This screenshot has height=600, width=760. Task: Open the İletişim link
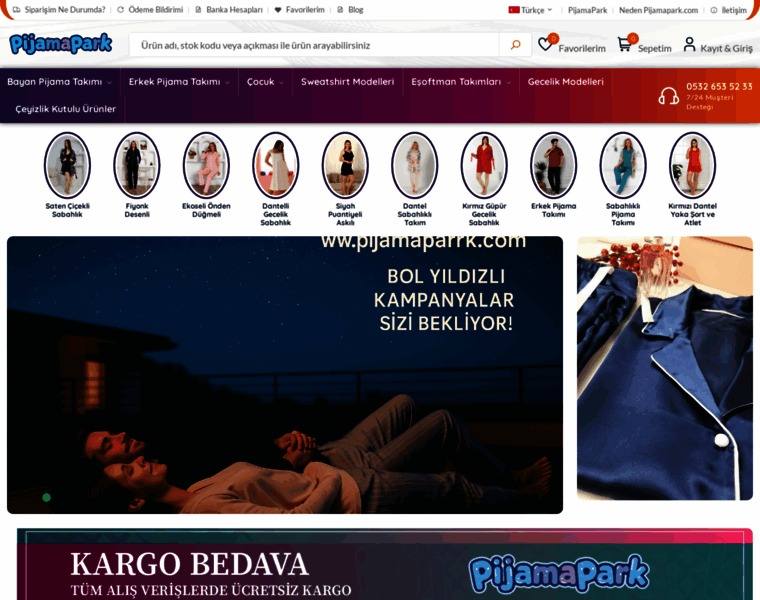point(734,10)
